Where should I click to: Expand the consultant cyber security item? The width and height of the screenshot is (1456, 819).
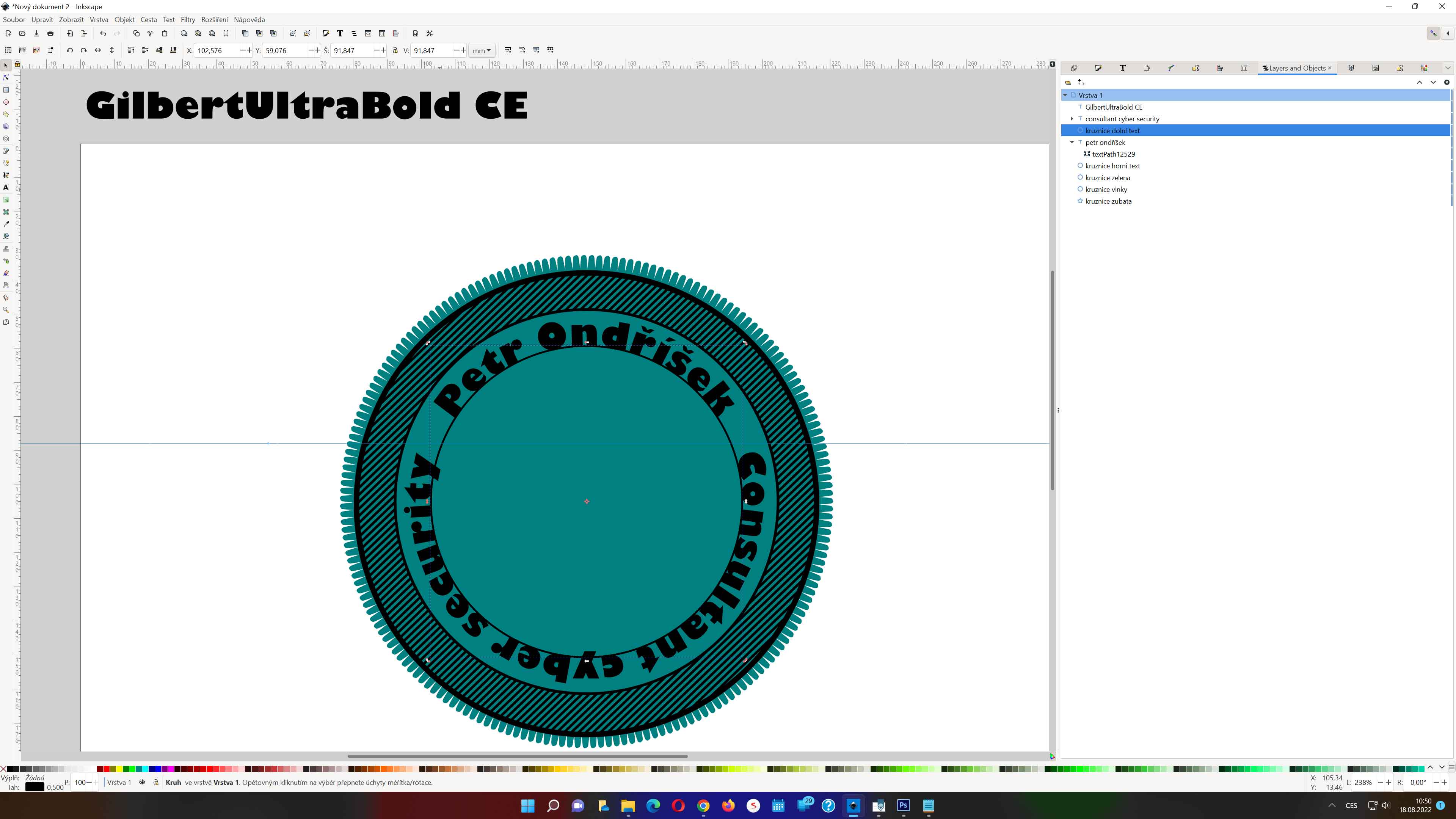(1072, 119)
